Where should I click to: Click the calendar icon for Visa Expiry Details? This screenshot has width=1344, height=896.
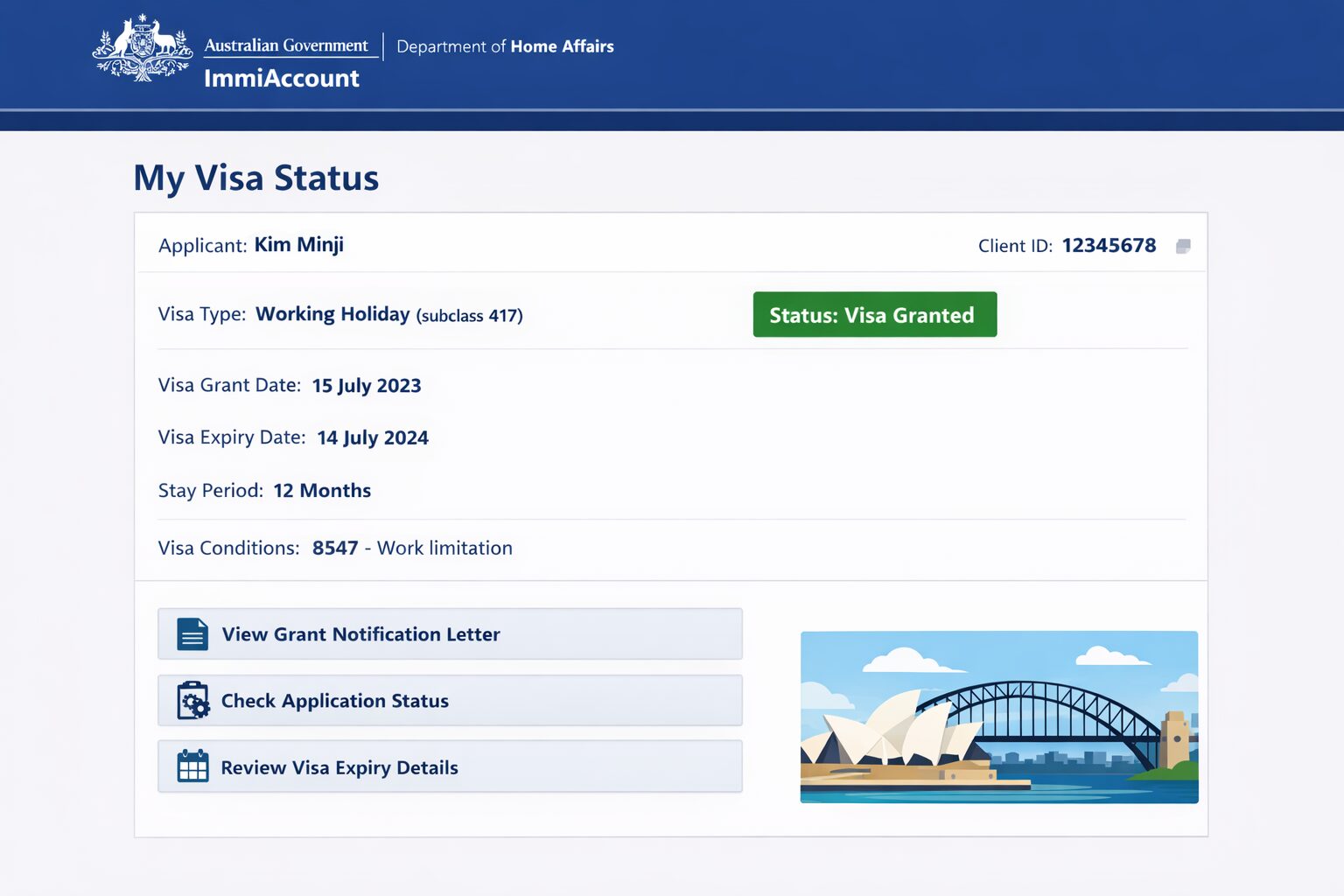coord(192,766)
